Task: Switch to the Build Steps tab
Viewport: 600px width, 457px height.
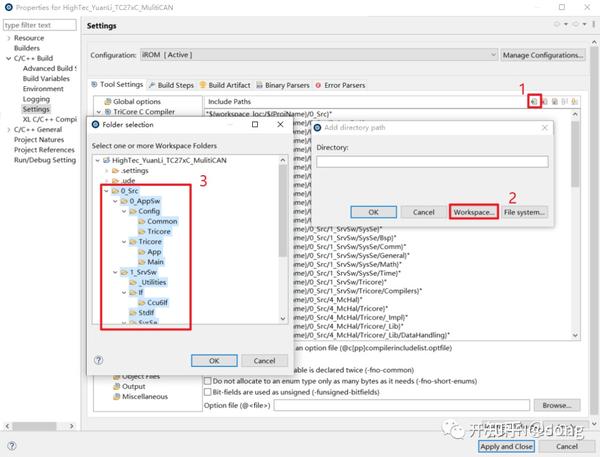Action: 171,85
